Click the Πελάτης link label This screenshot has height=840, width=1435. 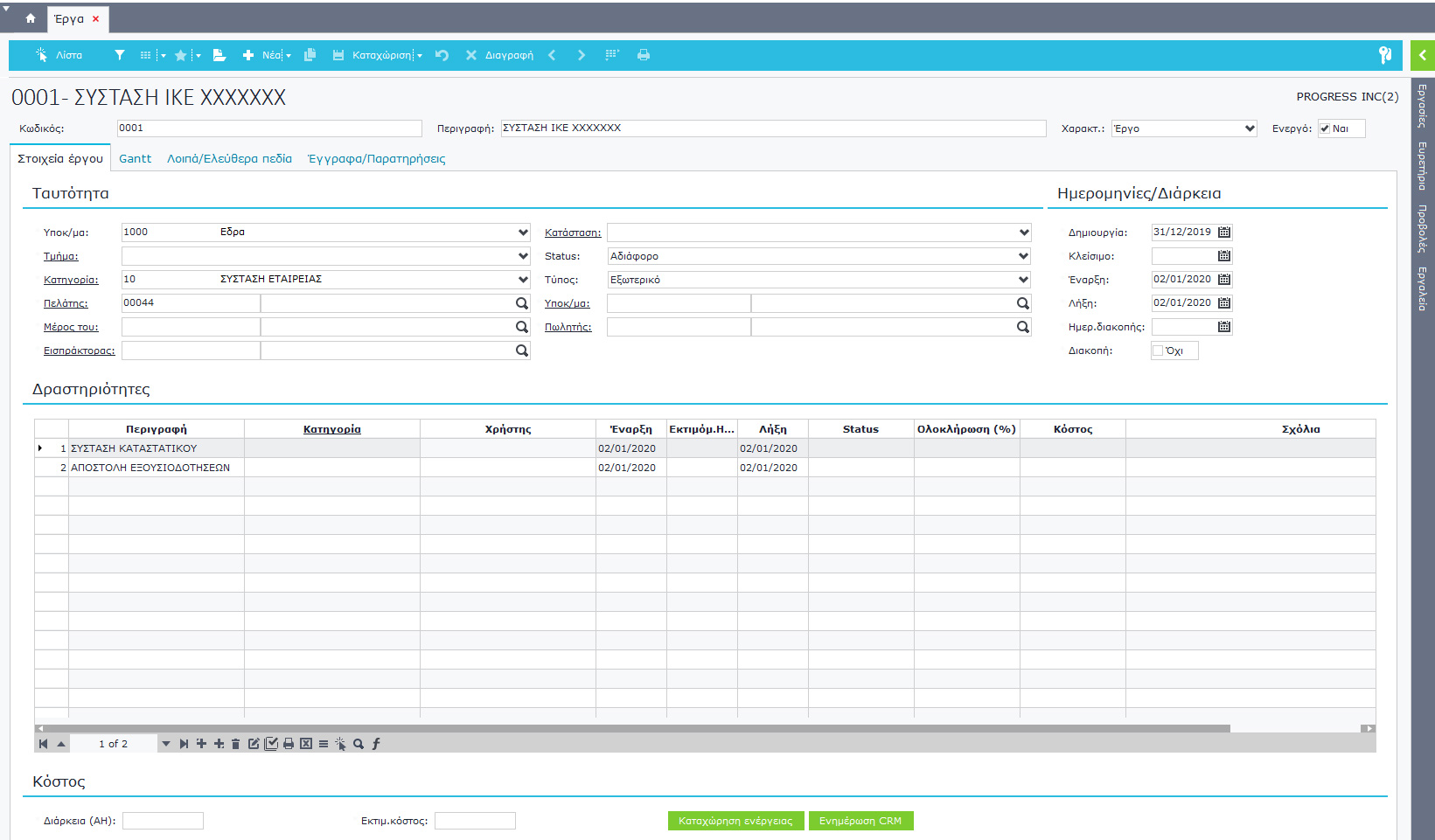tap(66, 303)
